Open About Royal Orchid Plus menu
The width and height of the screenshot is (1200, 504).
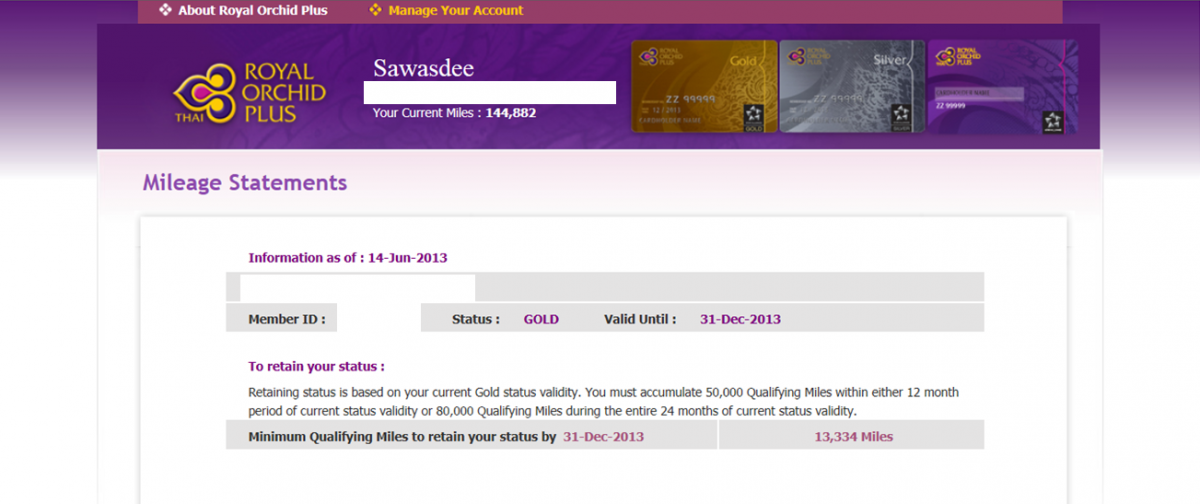[x=253, y=11]
